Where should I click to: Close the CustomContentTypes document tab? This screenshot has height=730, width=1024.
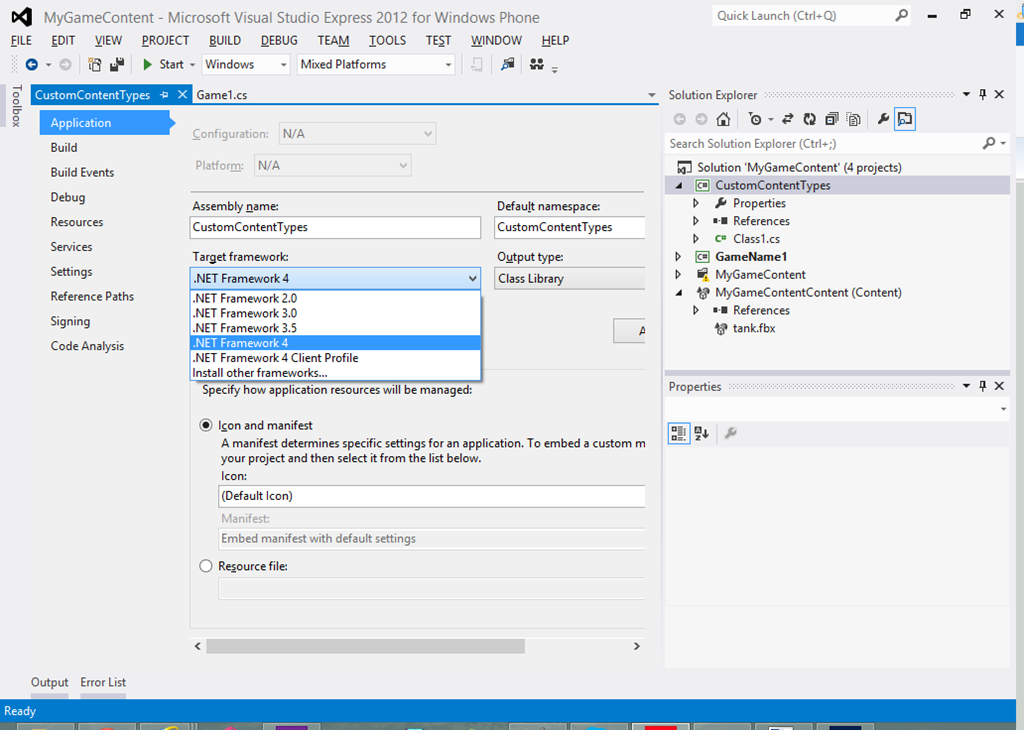coord(183,95)
